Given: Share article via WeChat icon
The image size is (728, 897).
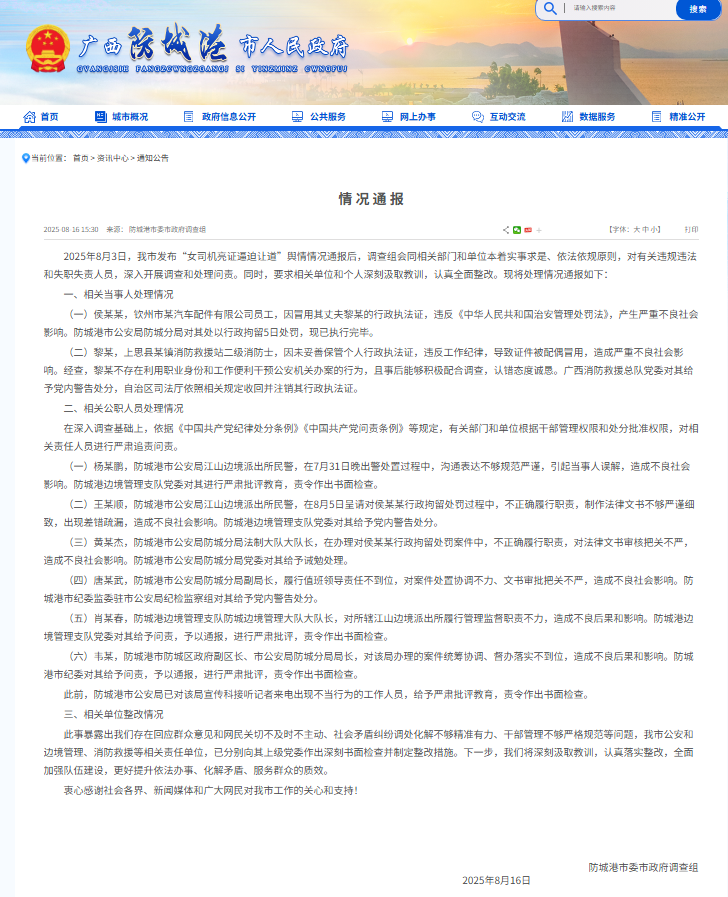Looking at the screenshot, I should (517, 229).
